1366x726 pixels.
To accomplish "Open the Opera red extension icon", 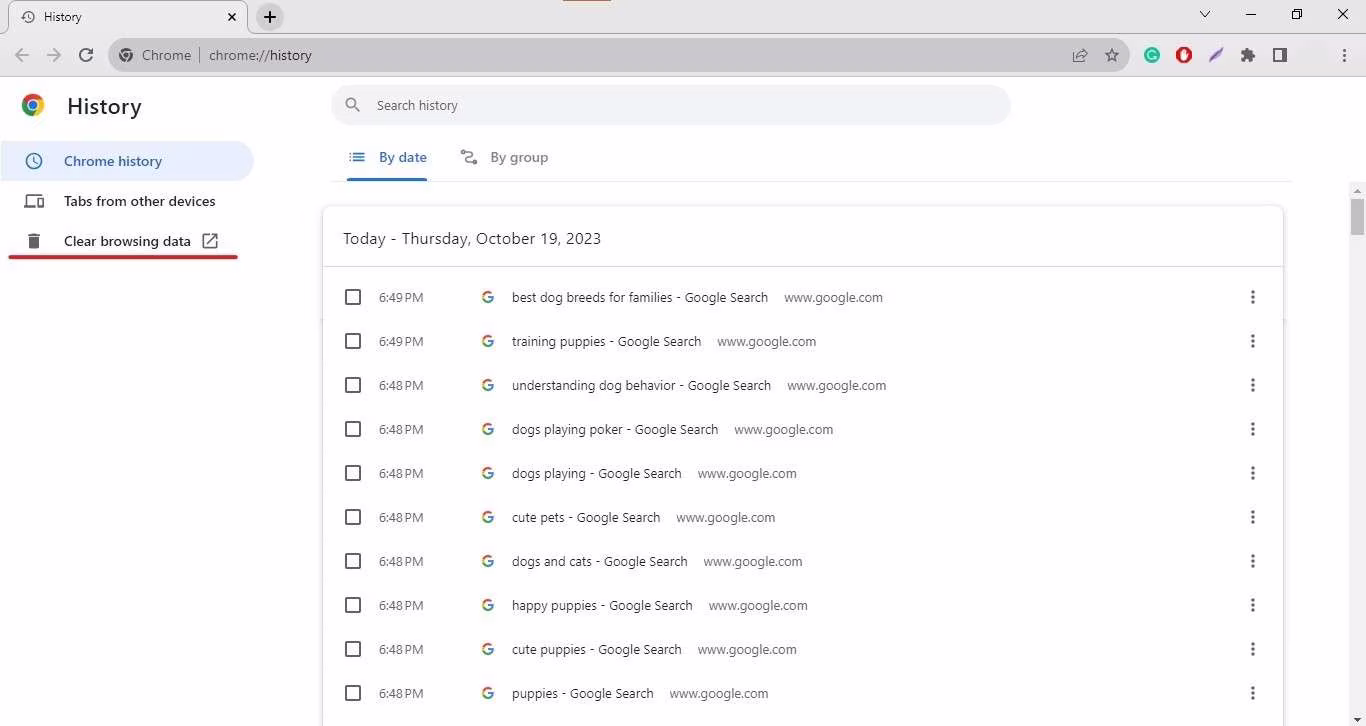I will (1184, 56).
